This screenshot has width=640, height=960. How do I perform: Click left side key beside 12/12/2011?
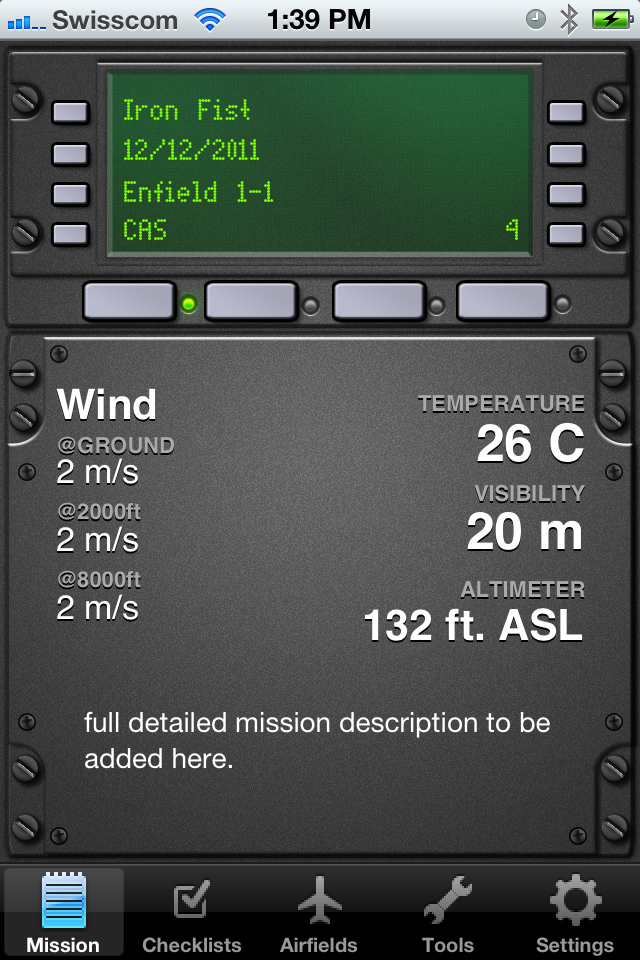point(70,154)
